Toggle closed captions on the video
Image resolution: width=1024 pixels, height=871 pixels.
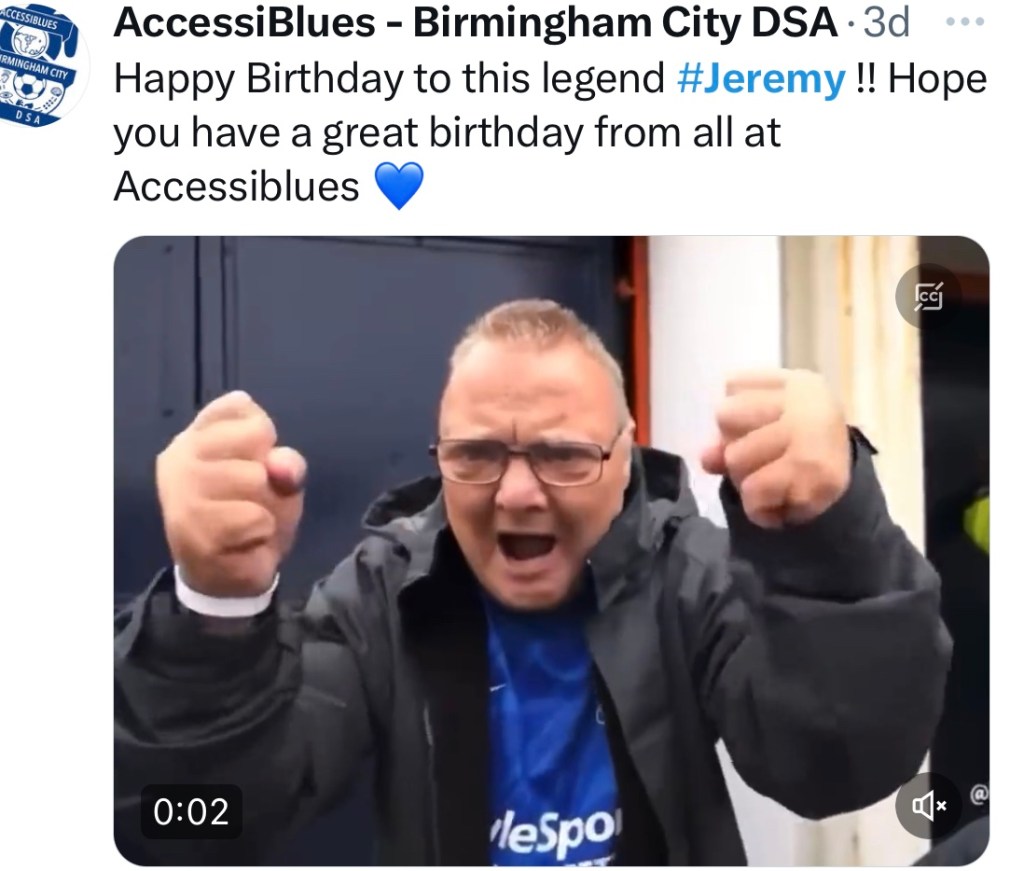[x=928, y=296]
